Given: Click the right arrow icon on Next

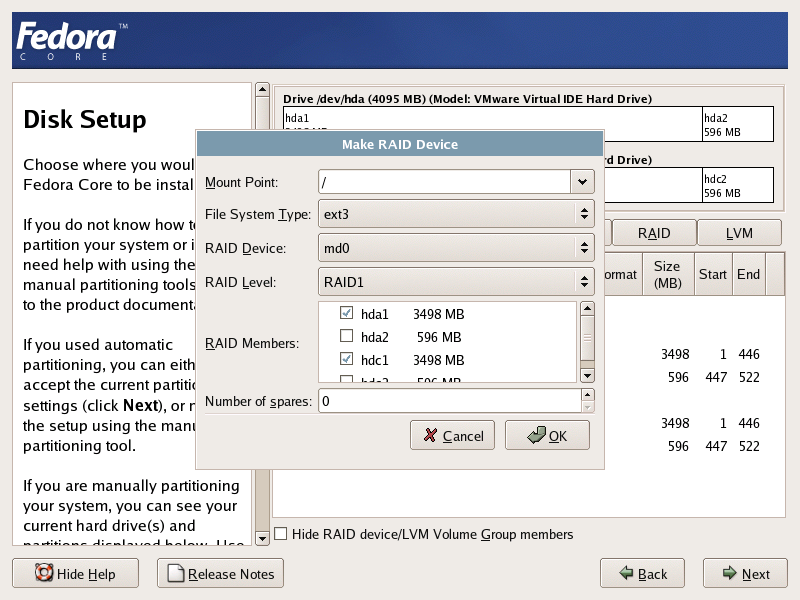Looking at the screenshot, I should click(x=730, y=573).
